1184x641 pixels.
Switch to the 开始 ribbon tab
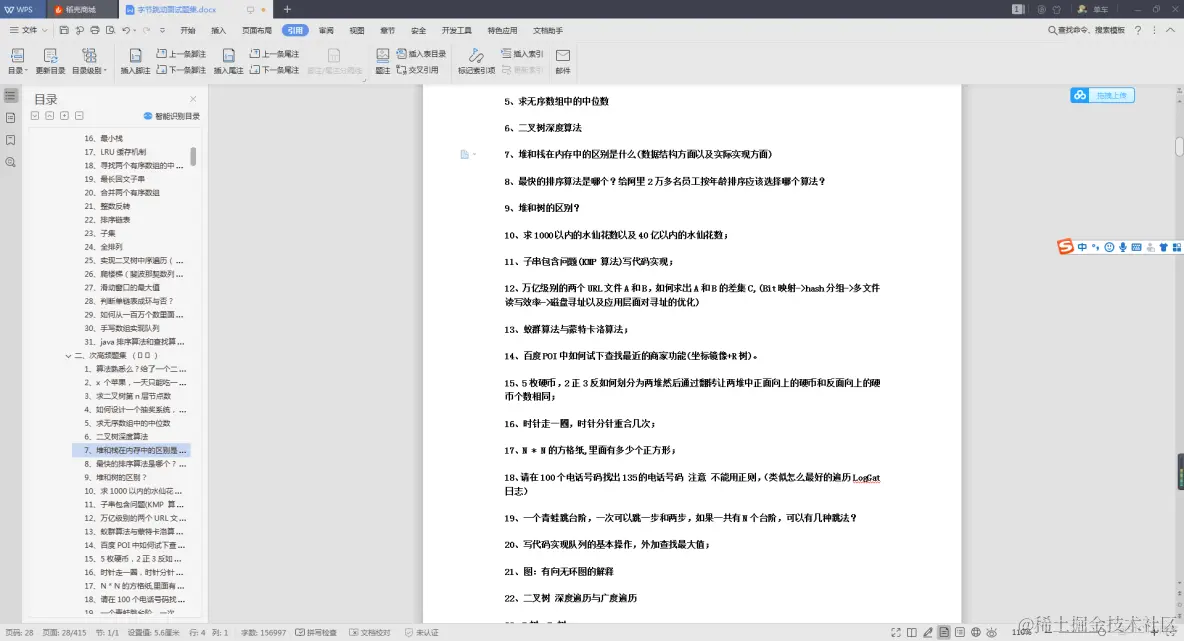click(187, 30)
